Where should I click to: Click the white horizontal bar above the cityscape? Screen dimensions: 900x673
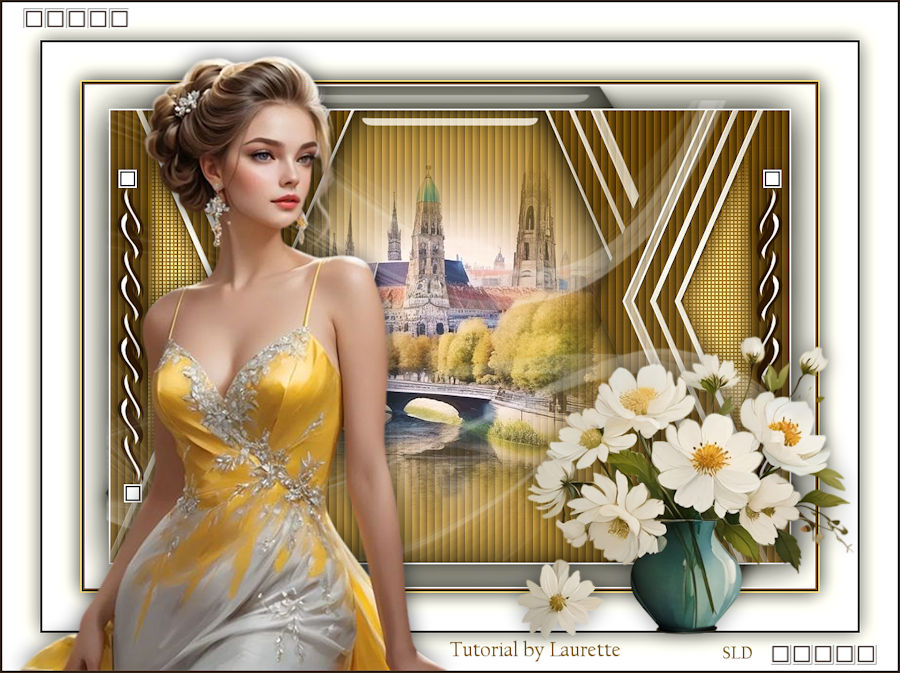click(449, 122)
